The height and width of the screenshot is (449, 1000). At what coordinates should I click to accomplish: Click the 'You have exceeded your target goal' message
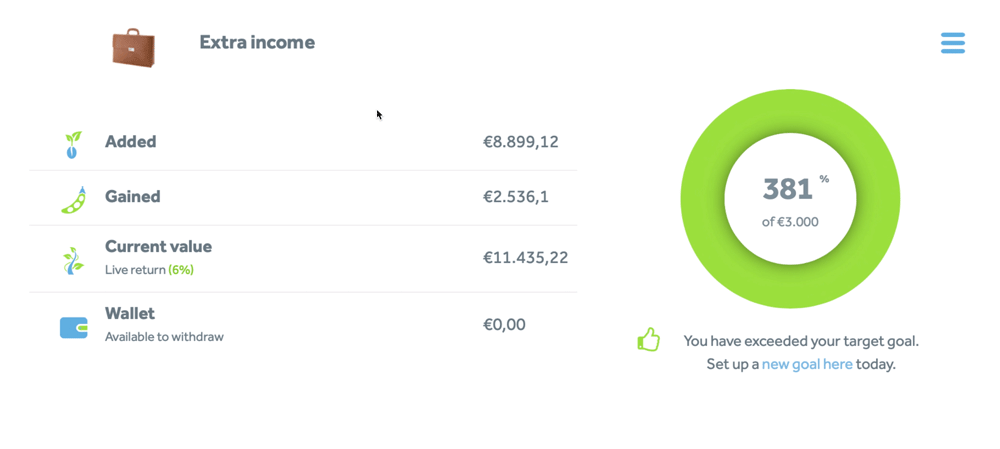[x=801, y=341]
